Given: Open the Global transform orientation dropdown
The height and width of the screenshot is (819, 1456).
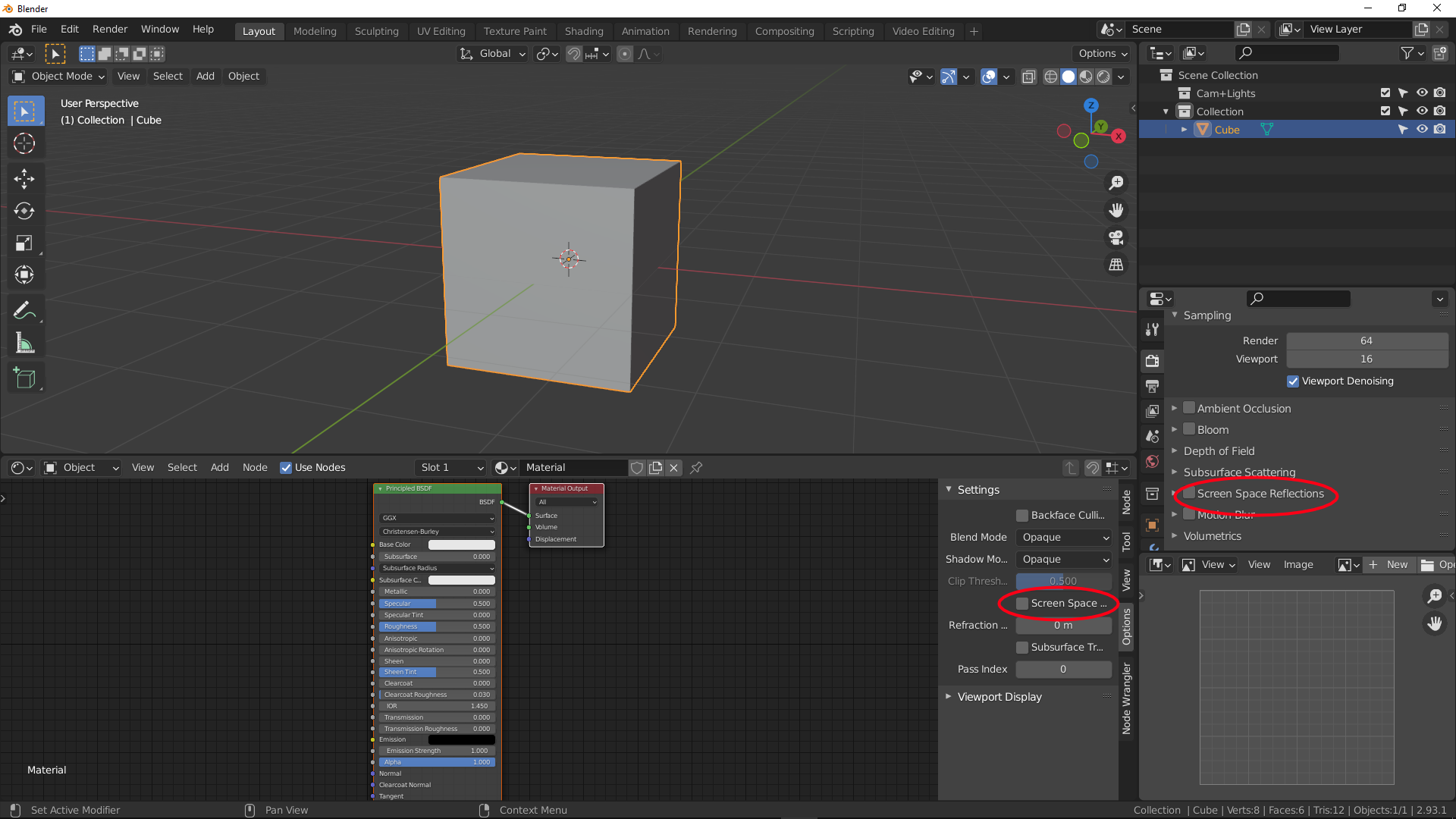Looking at the screenshot, I should (x=491, y=54).
